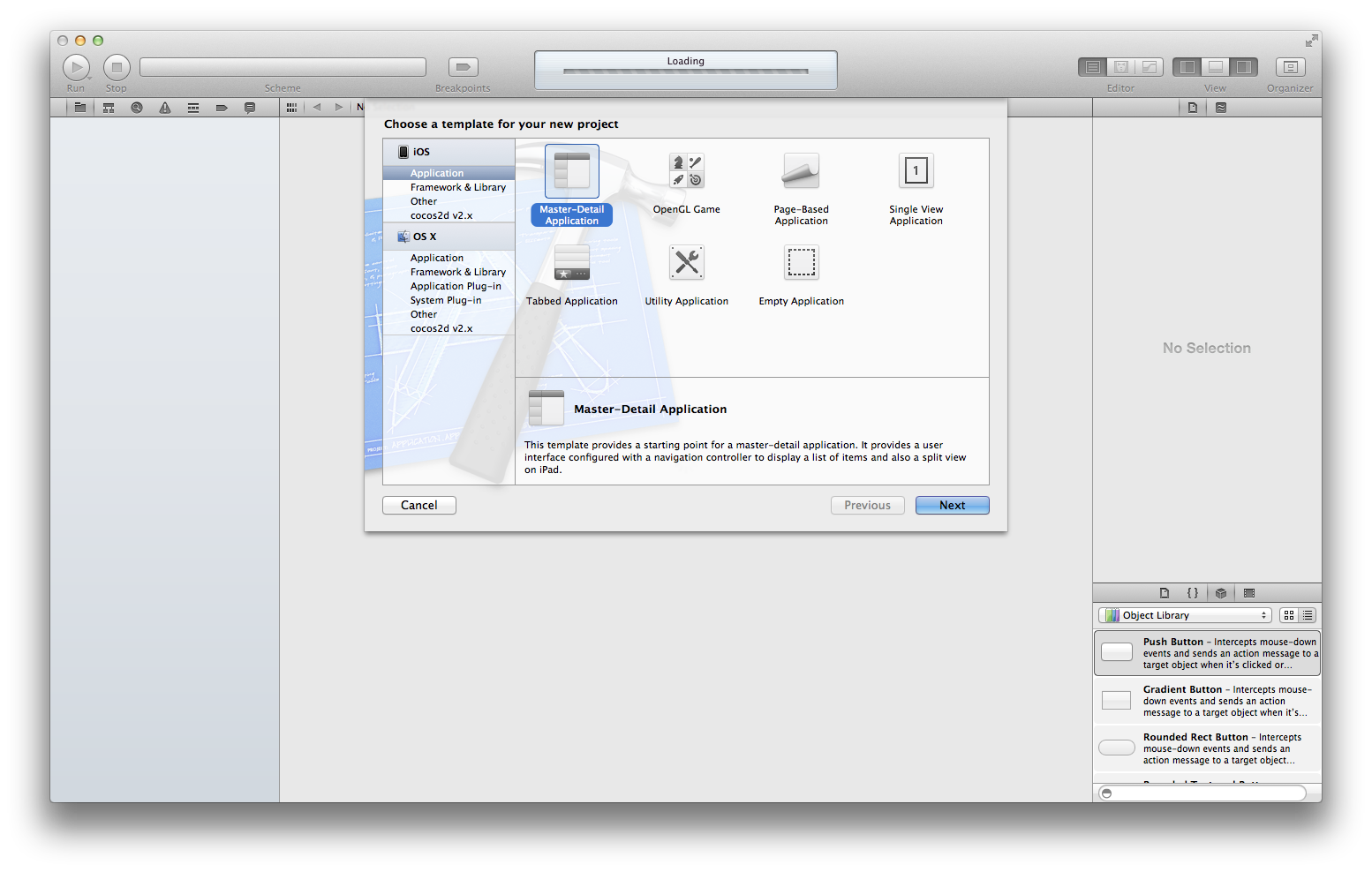Open the related files grid menu
Viewport: 1372px width, 872px height.
tap(291, 108)
